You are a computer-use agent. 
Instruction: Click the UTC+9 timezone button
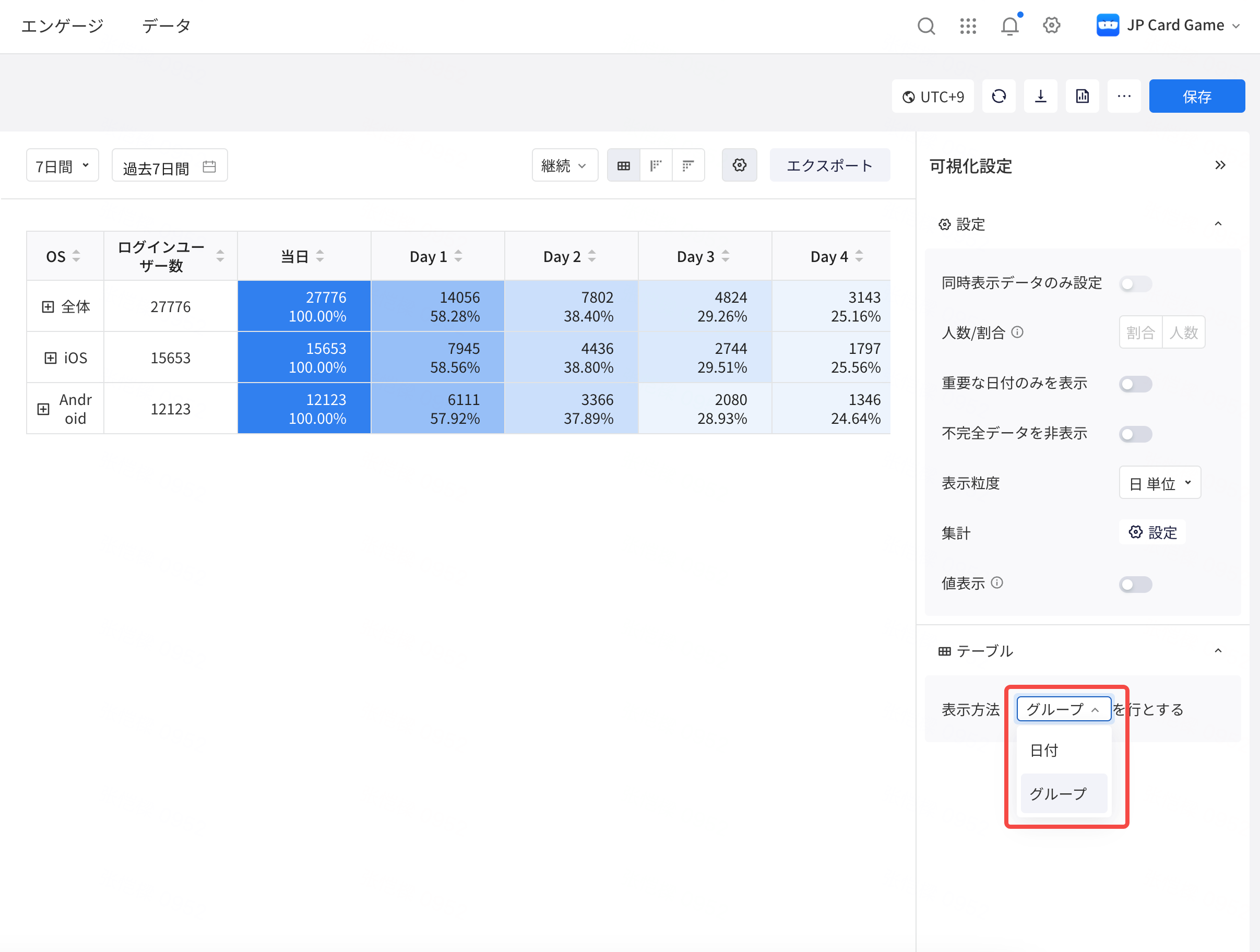(x=932, y=96)
